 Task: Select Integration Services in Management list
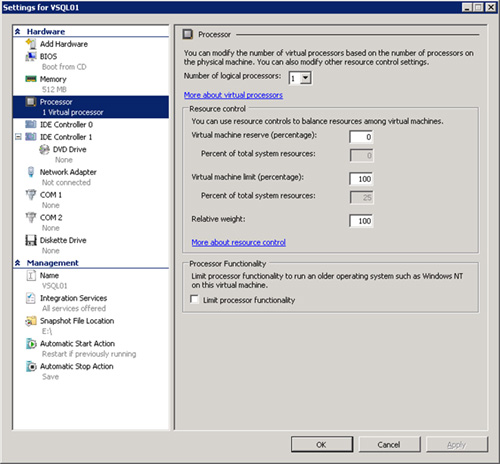point(73,298)
